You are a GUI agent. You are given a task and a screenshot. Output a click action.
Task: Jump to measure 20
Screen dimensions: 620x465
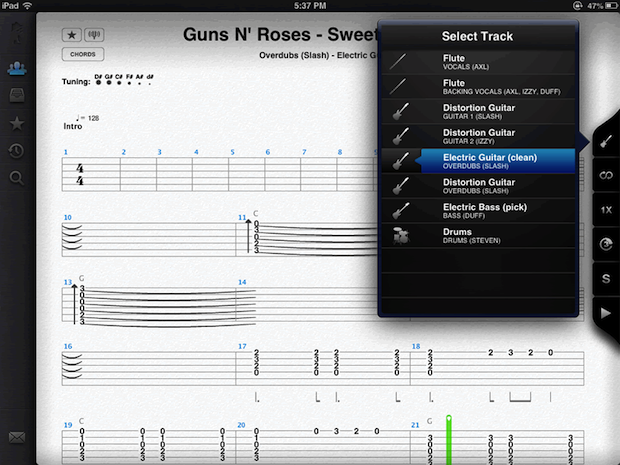click(241, 425)
